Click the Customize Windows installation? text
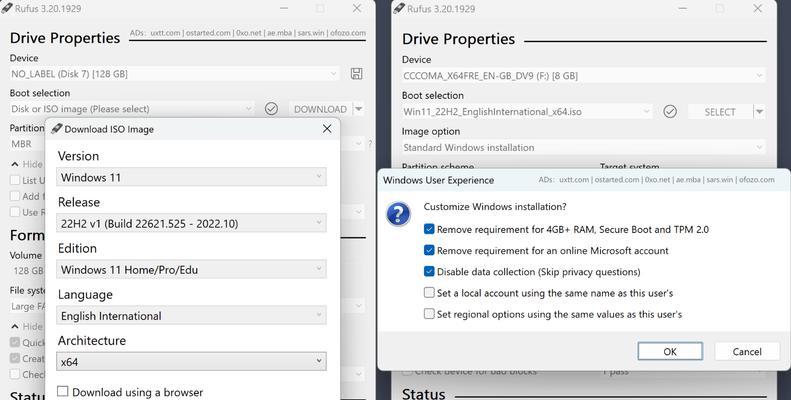791x400 pixels. pyautogui.click(x=495, y=207)
